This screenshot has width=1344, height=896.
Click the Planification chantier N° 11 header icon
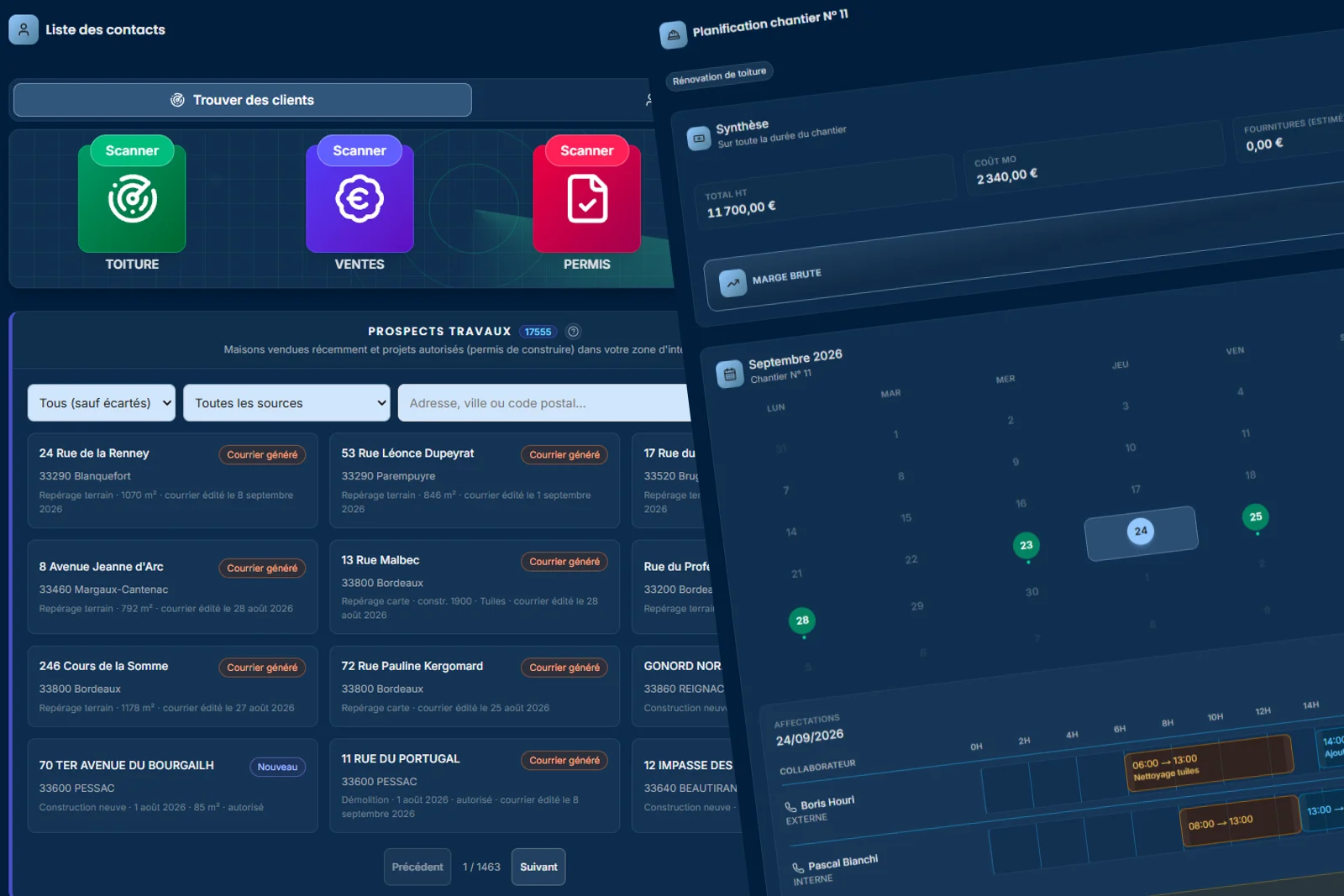pyautogui.click(x=673, y=35)
